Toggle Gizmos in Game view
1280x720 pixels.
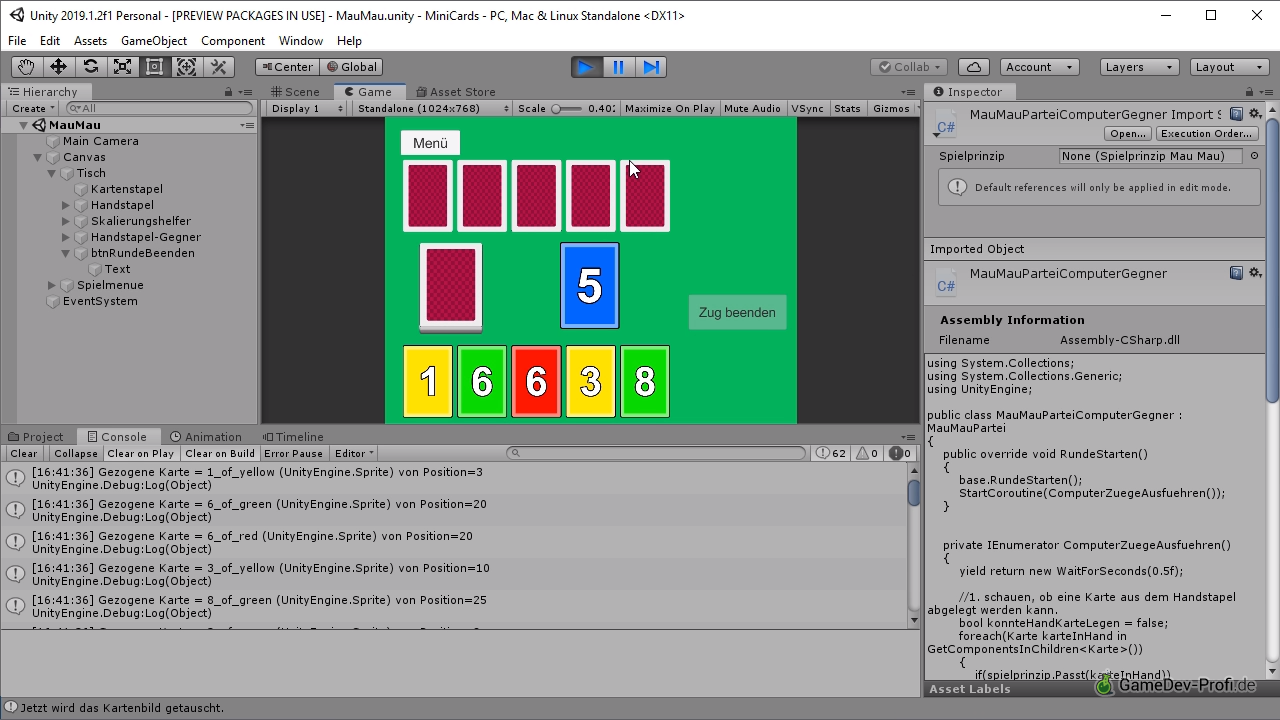point(892,108)
